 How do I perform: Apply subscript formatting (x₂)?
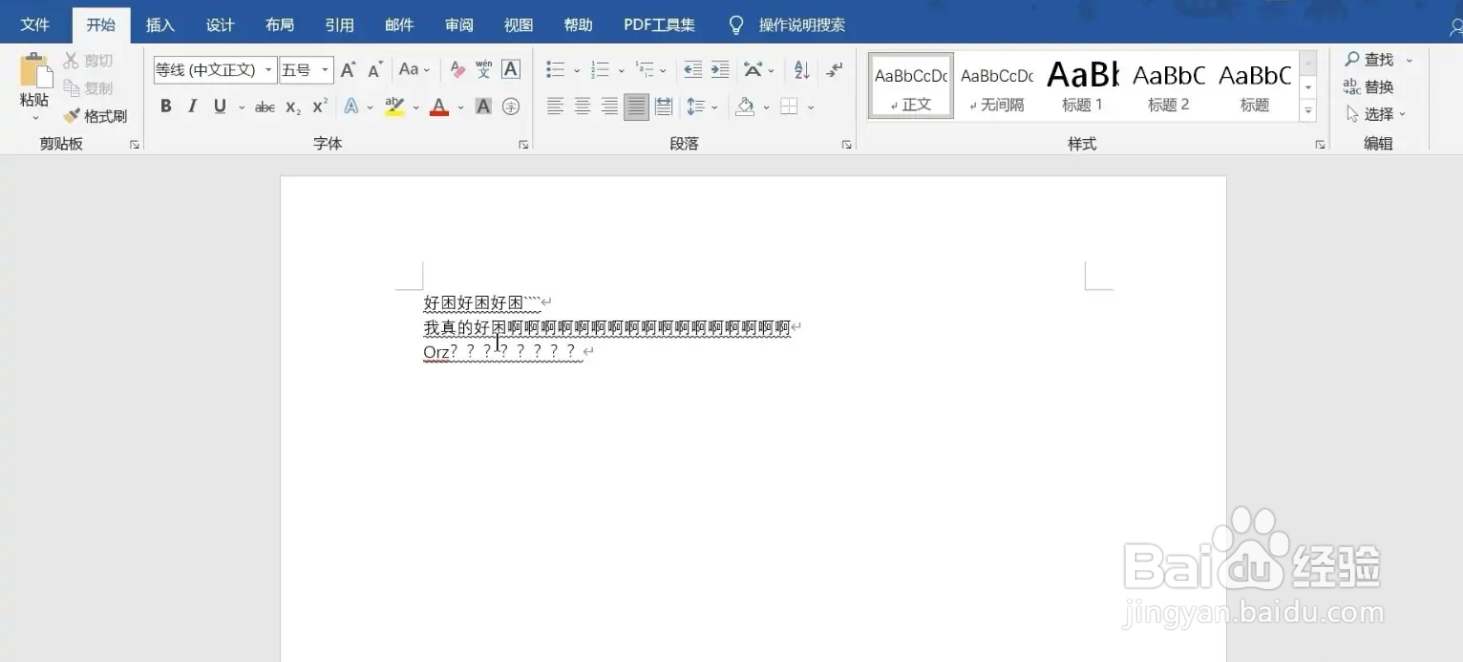(x=293, y=107)
